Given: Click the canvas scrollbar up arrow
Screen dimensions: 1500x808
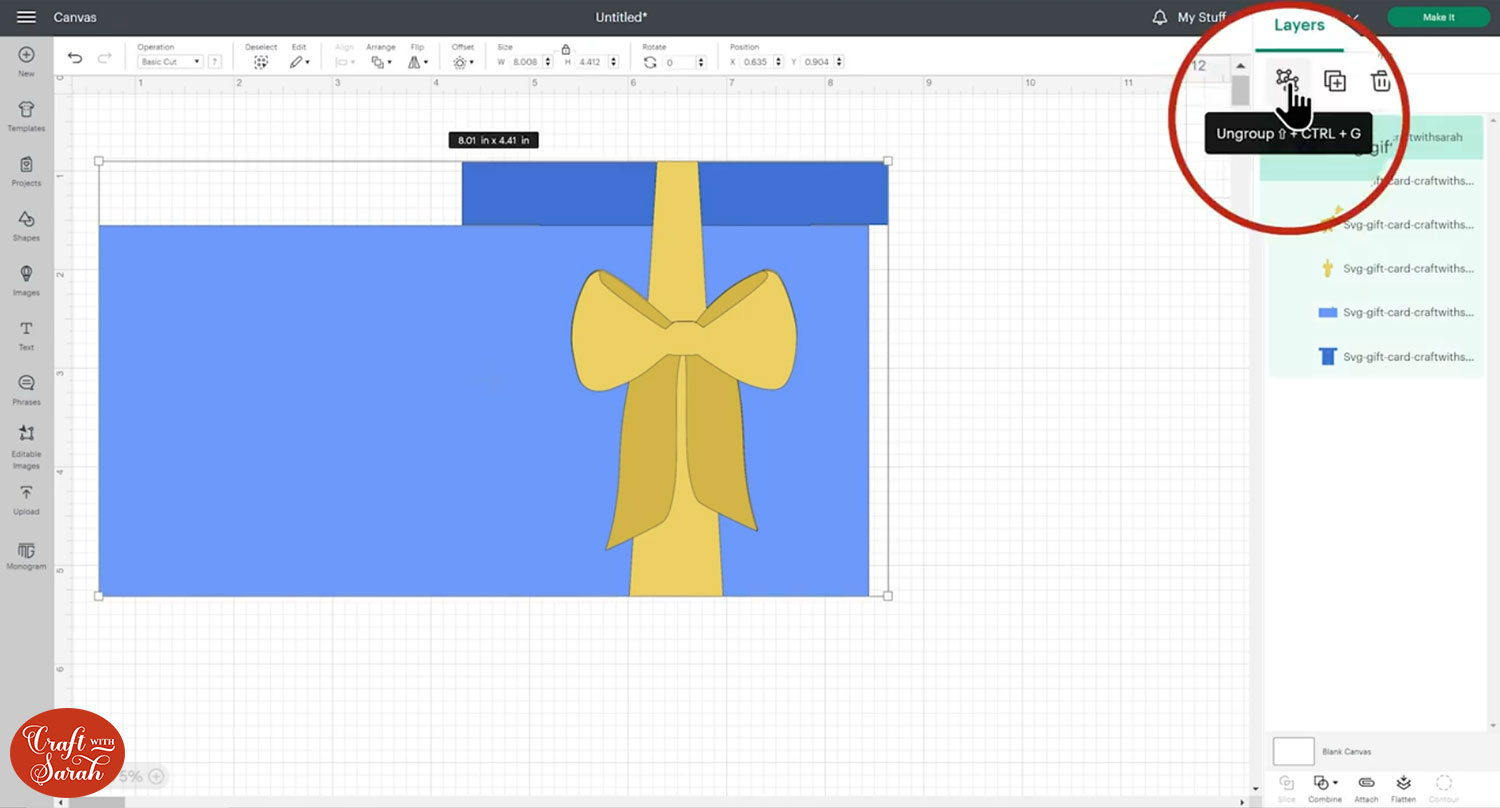Looking at the screenshot, I should [x=1240, y=66].
